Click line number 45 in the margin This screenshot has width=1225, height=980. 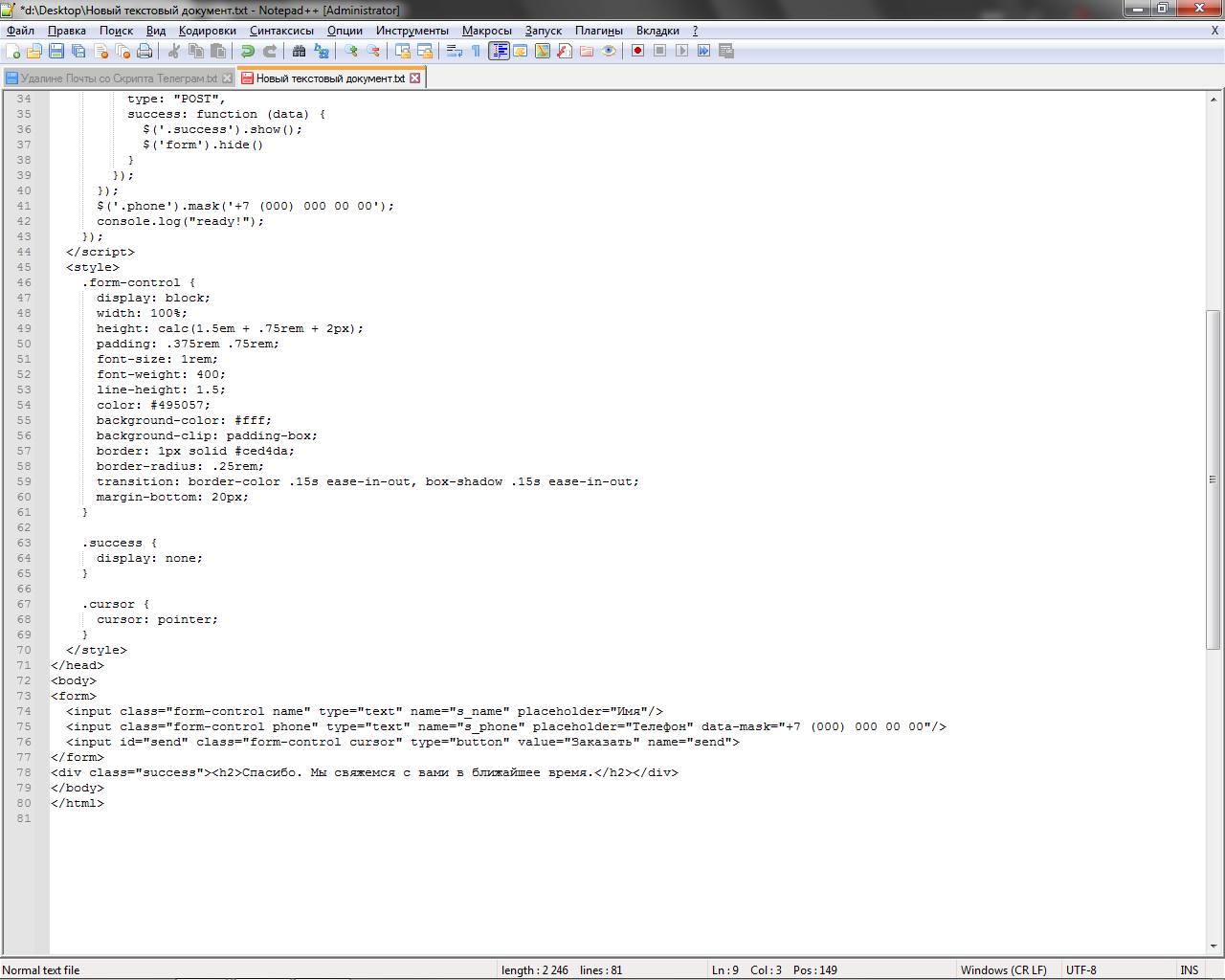pyautogui.click(x=24, y=267)
